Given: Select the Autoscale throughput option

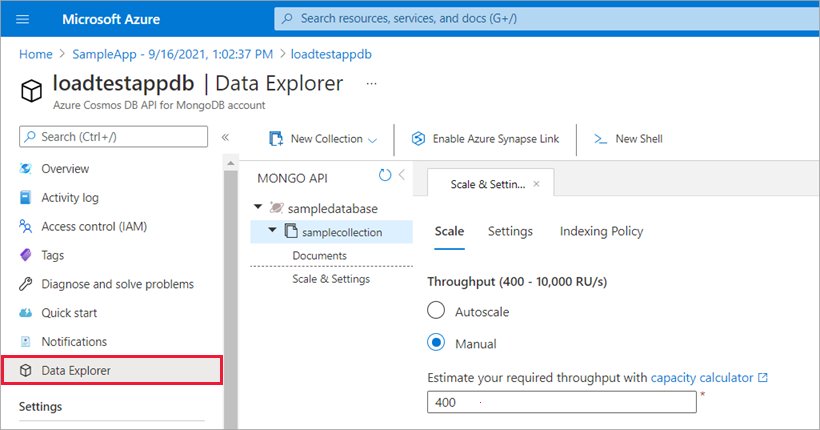Looking at the screenshot, I should pyautogui.click(x=436, y=311).
